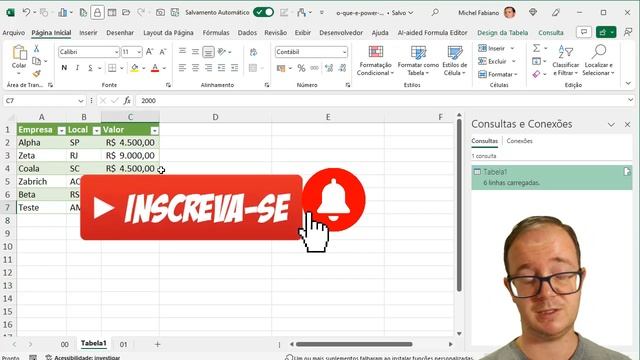Click Inserir cells button
This screenshot has height=360, width=640.
[496, 49]
